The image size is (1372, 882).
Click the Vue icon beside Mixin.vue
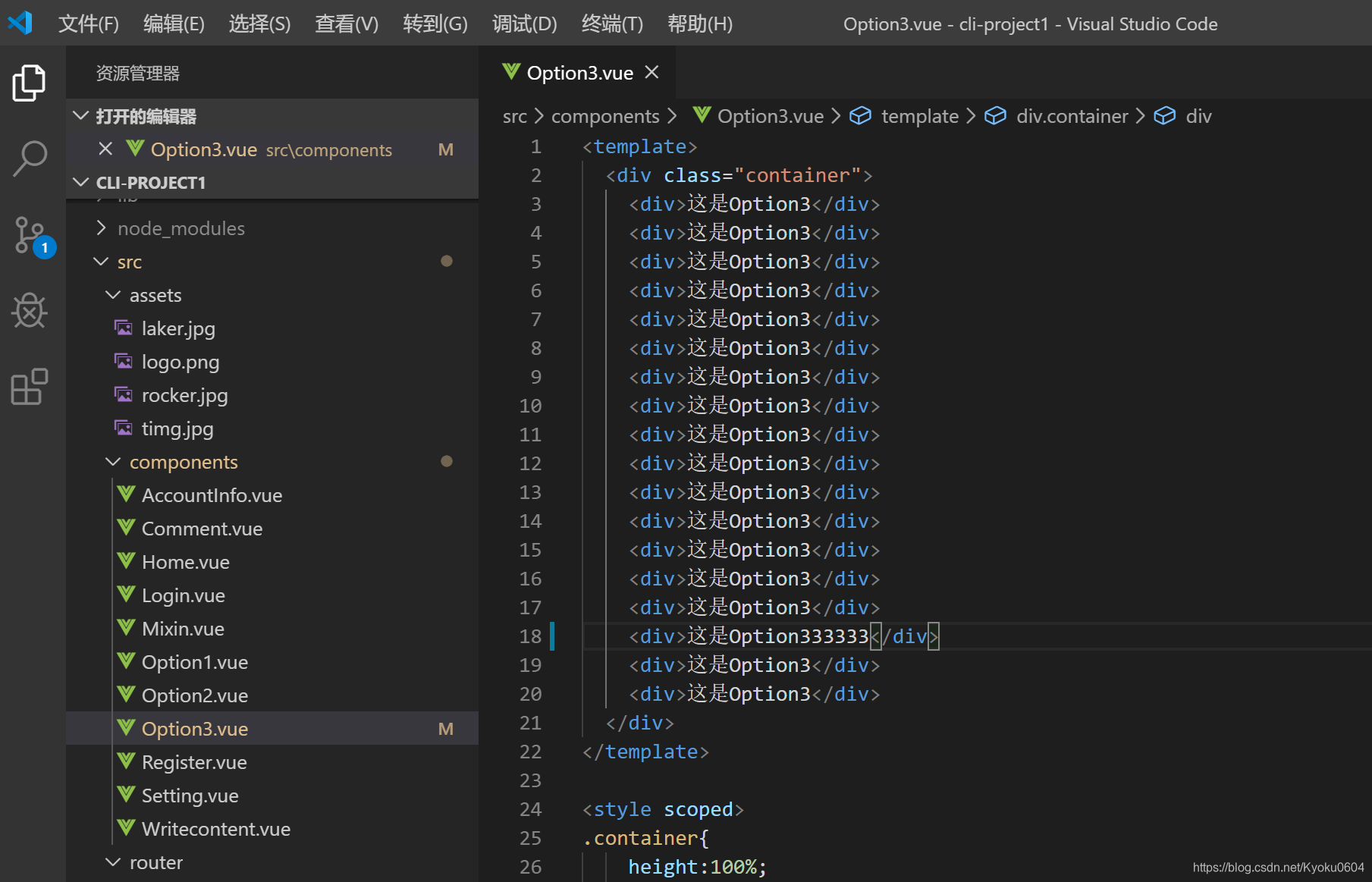point(126,627)
